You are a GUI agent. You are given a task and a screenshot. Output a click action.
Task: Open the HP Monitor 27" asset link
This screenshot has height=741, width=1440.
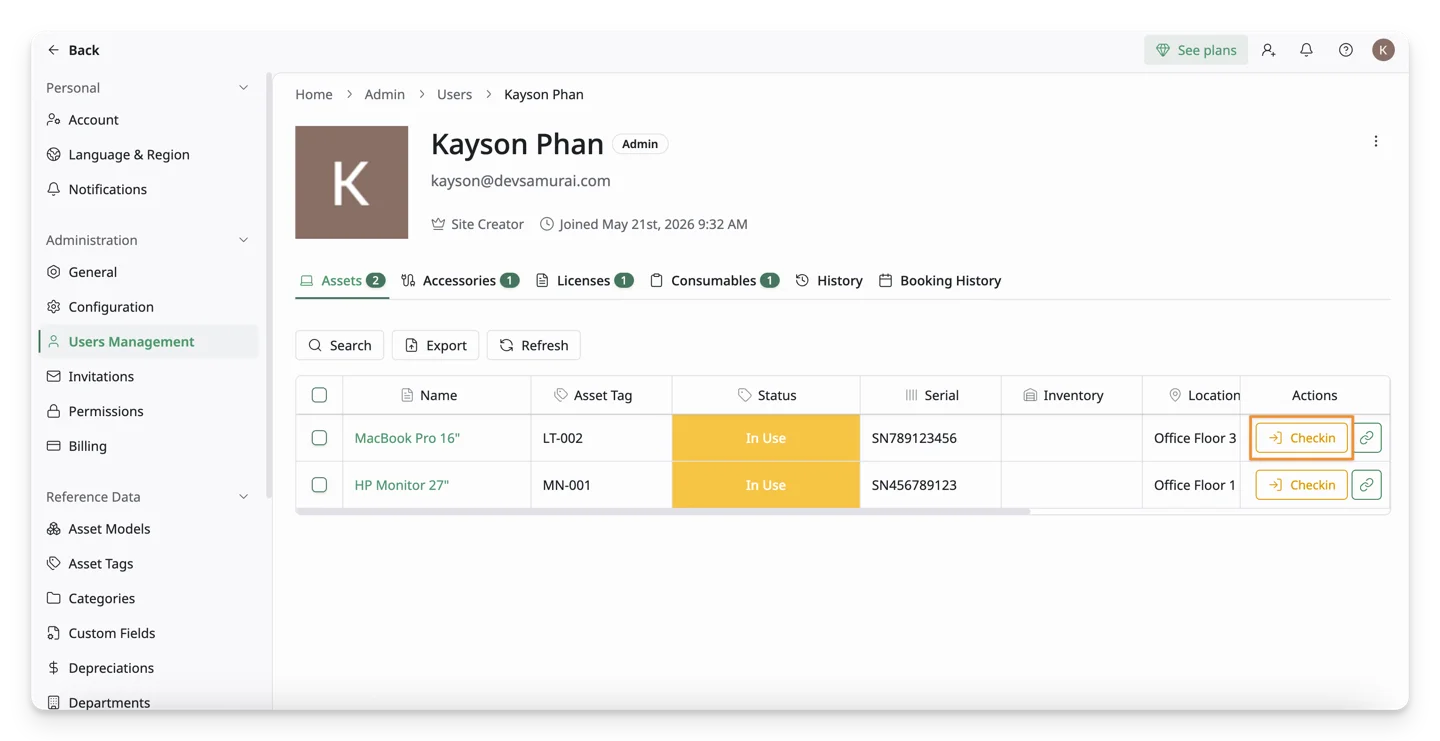(x=402, y=485)
